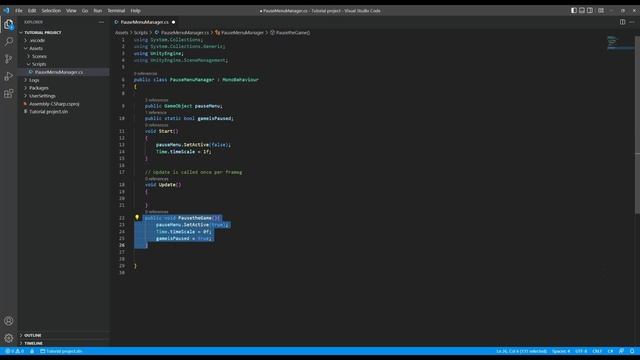640x360 pixels.
Task: Click the code minimap preview
Action: [620, 43]
